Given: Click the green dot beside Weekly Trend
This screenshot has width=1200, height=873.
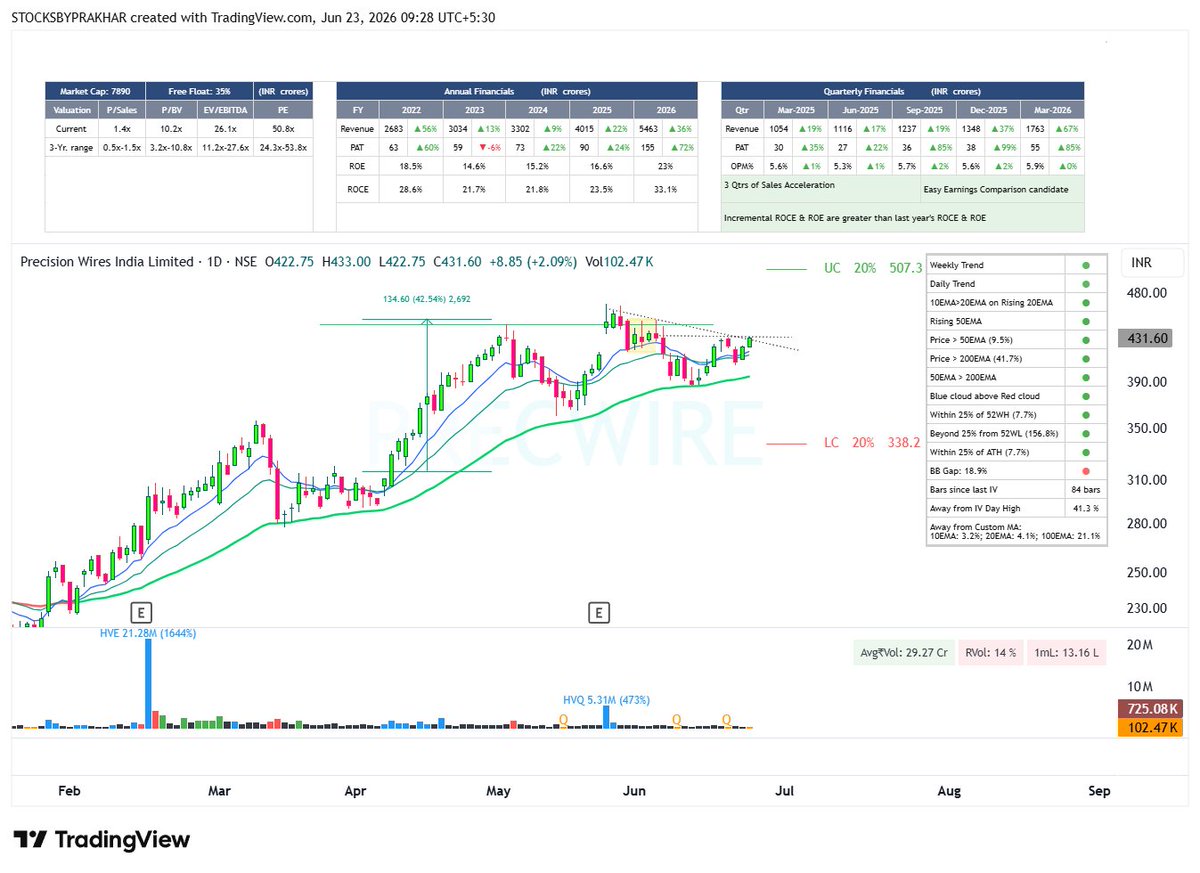Looking at the screenshot, I should (x=1086, y=265).
